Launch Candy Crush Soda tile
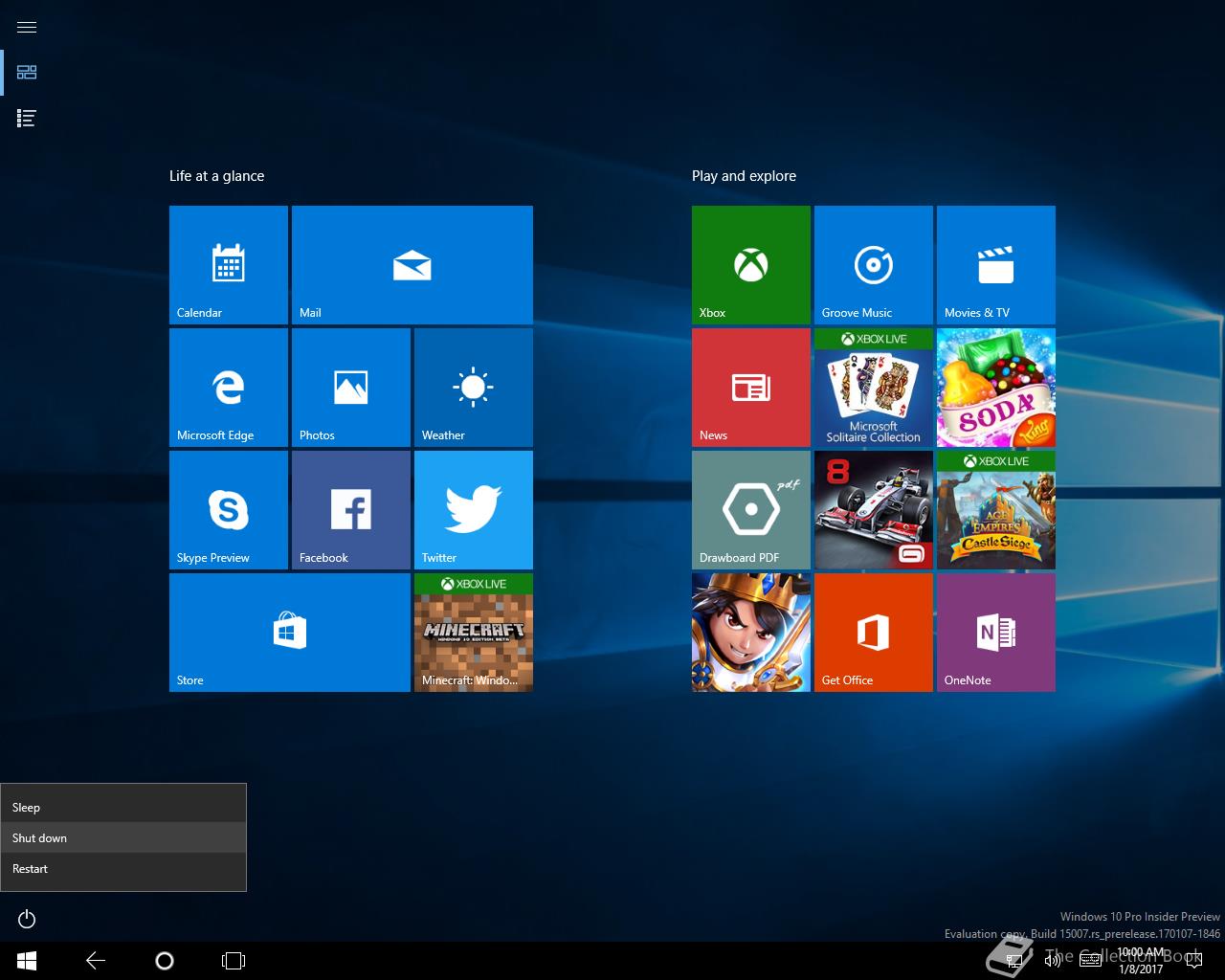Screen dimensions: 1225x980 996,388
